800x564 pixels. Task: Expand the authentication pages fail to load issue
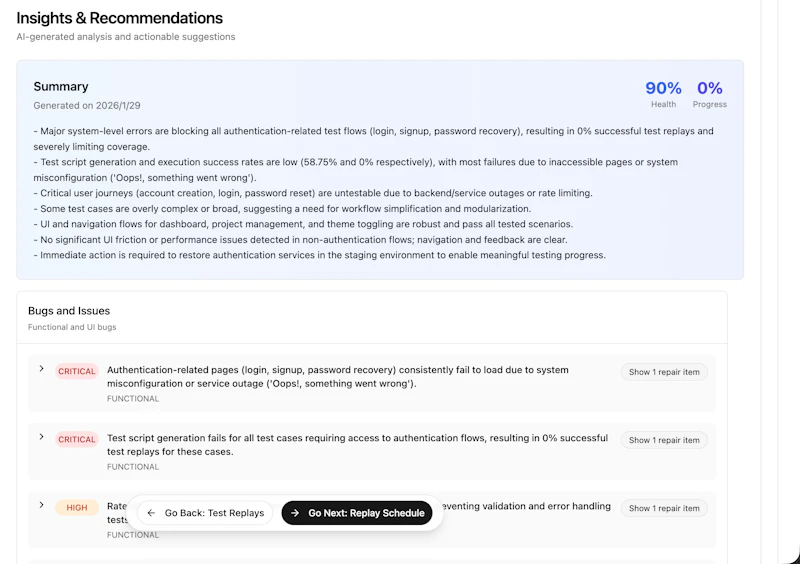coord(41,369)
